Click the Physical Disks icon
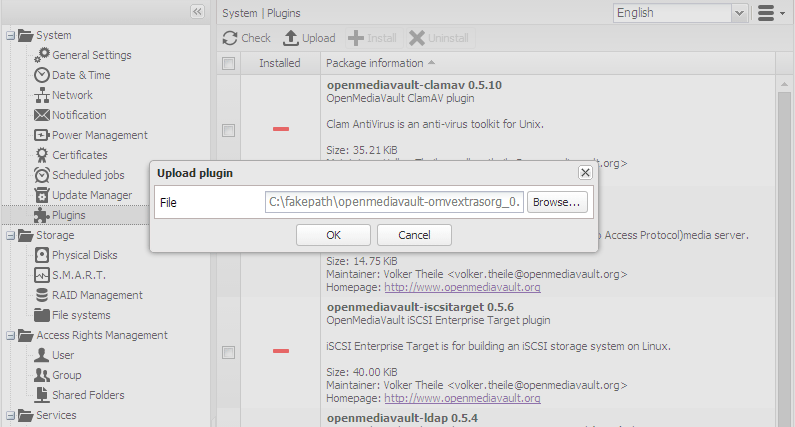795x427 pixels. (x=42, y=255)
